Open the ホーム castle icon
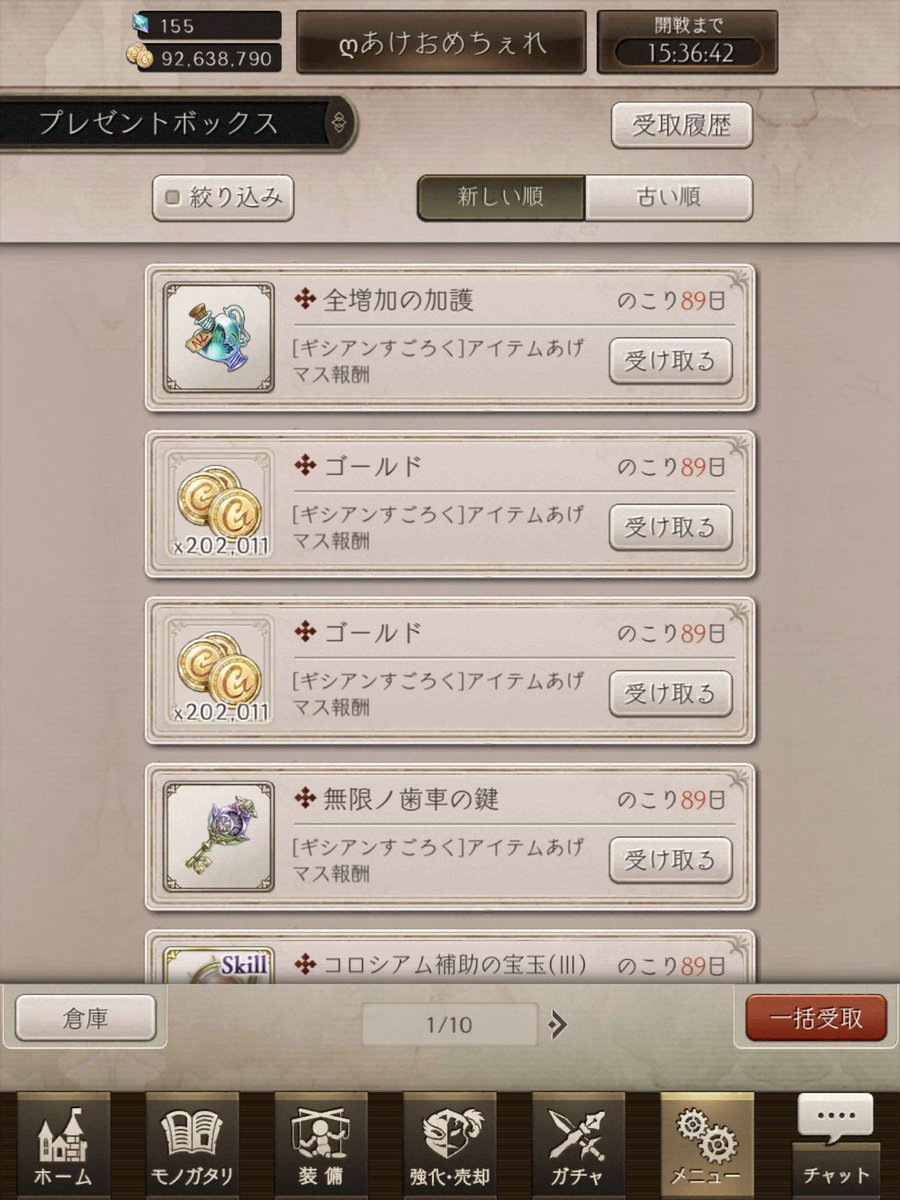Viewport: 900px width, 1200px height. point(63,1145)
